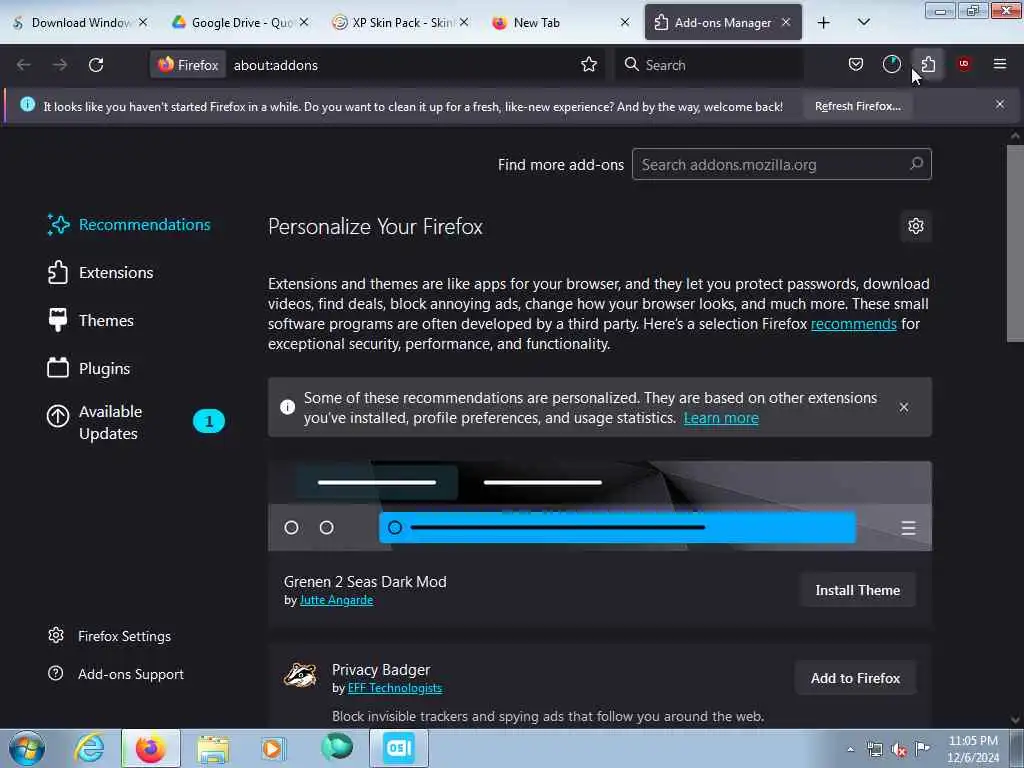
Task: Go back using the back arrow
Action: click(24, 65)
